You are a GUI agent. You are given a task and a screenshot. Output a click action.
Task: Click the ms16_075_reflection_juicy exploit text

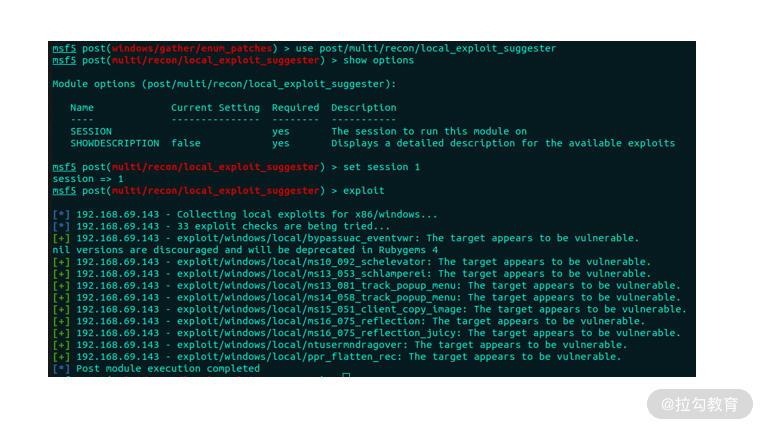pyautogui.click(x=318, y=333)
